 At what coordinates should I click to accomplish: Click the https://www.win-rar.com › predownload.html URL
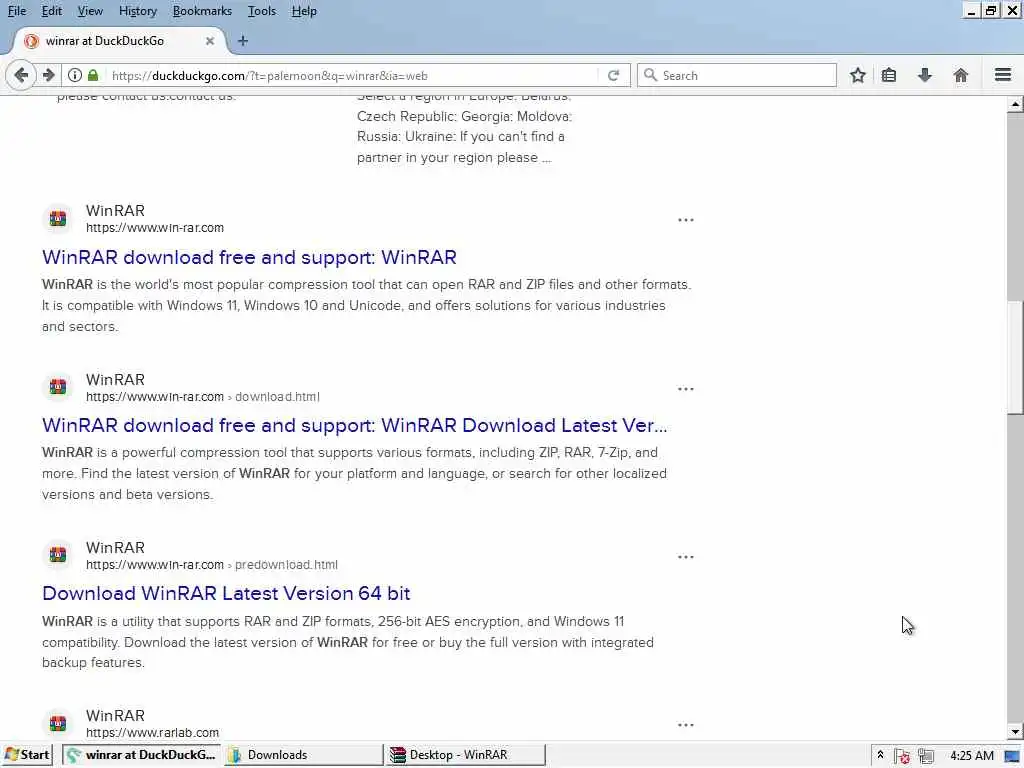pyautogui.click(x=212, y=565)
